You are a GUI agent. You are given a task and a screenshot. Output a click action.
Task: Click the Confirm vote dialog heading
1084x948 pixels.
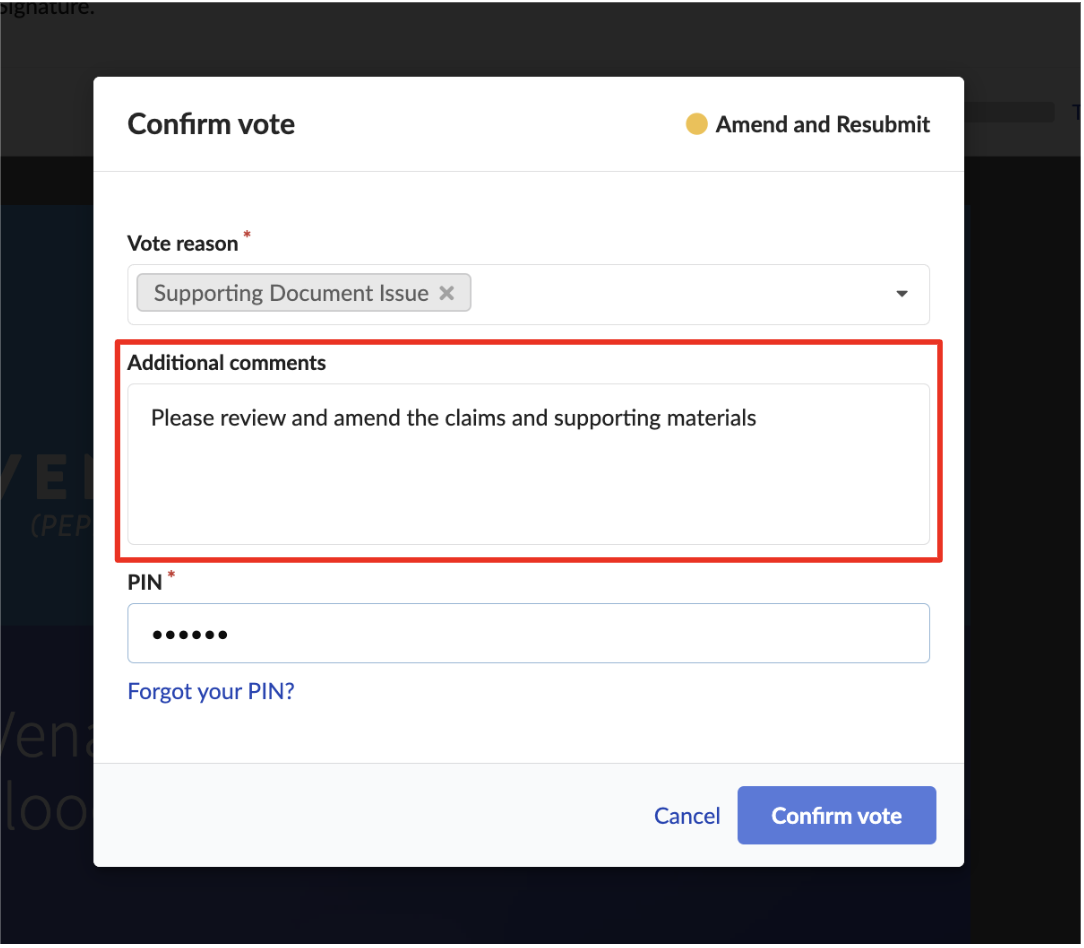[x=212, y=124]
